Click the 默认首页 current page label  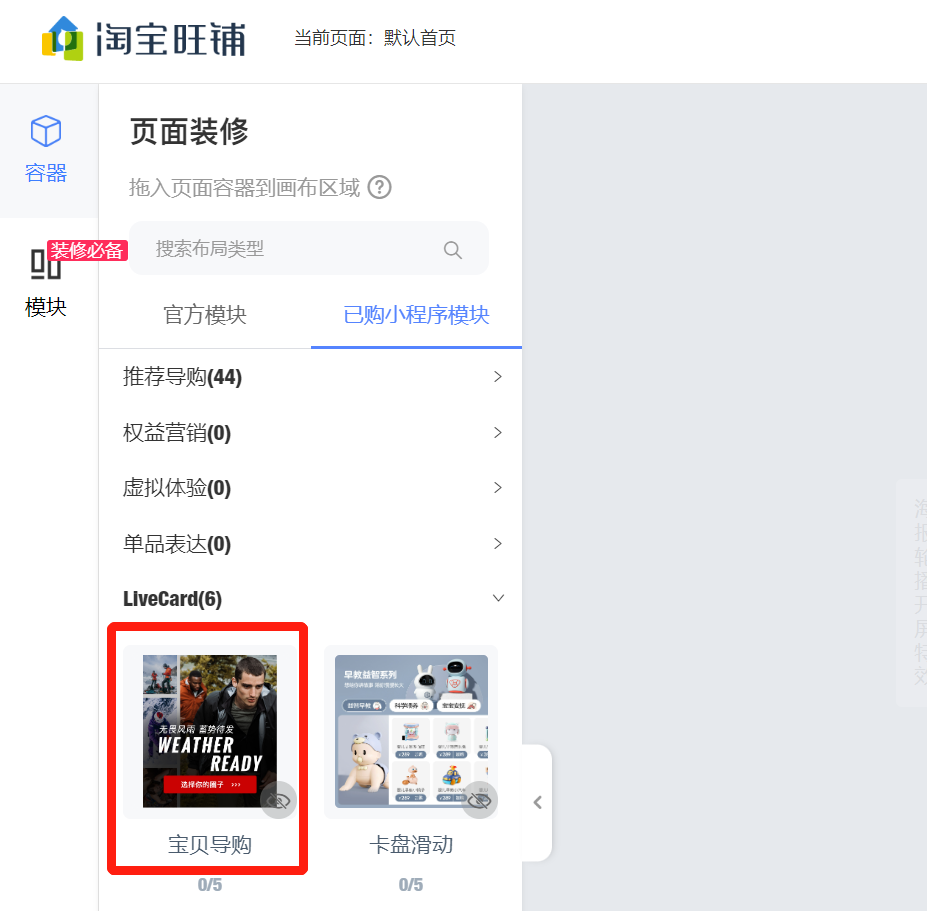tap(420, 38)
